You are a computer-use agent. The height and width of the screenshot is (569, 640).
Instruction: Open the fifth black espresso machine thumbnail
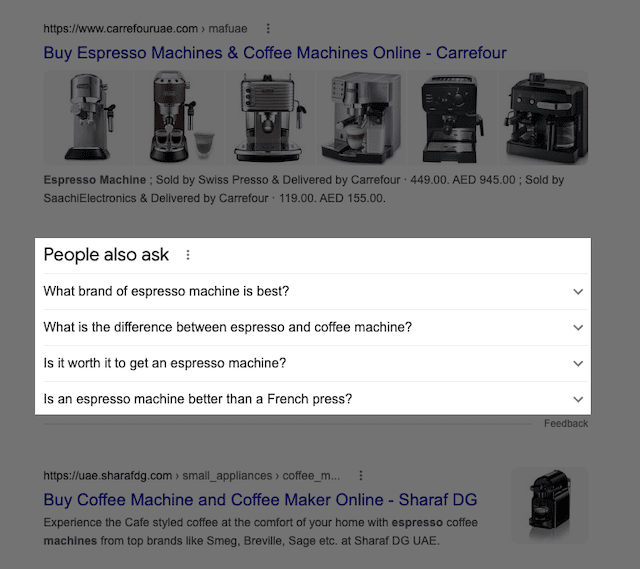[x=452, y=118]
